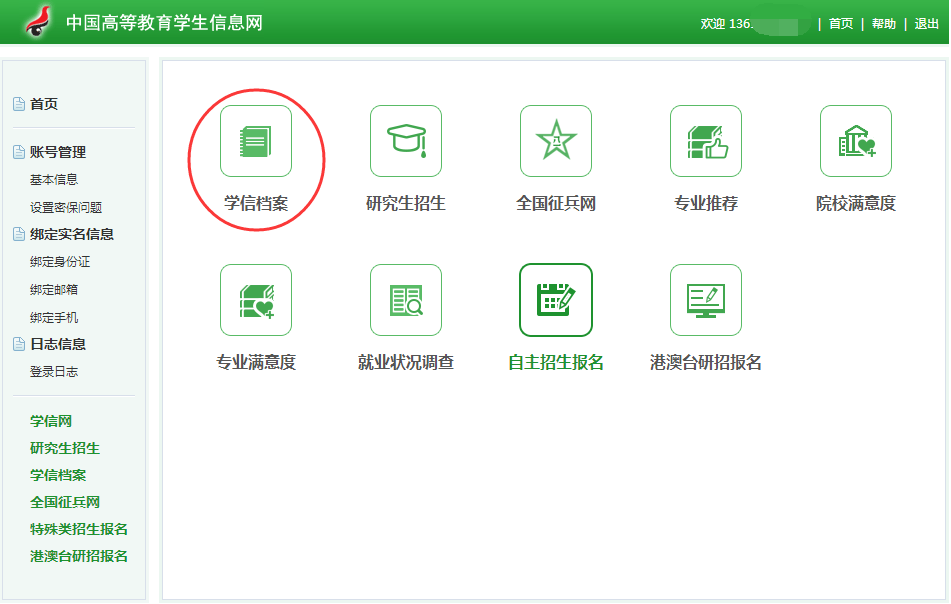This screenshot has width=951, height=604.
Task: Click the 欢迎 136 username text
Action: [x=726, y=24]
